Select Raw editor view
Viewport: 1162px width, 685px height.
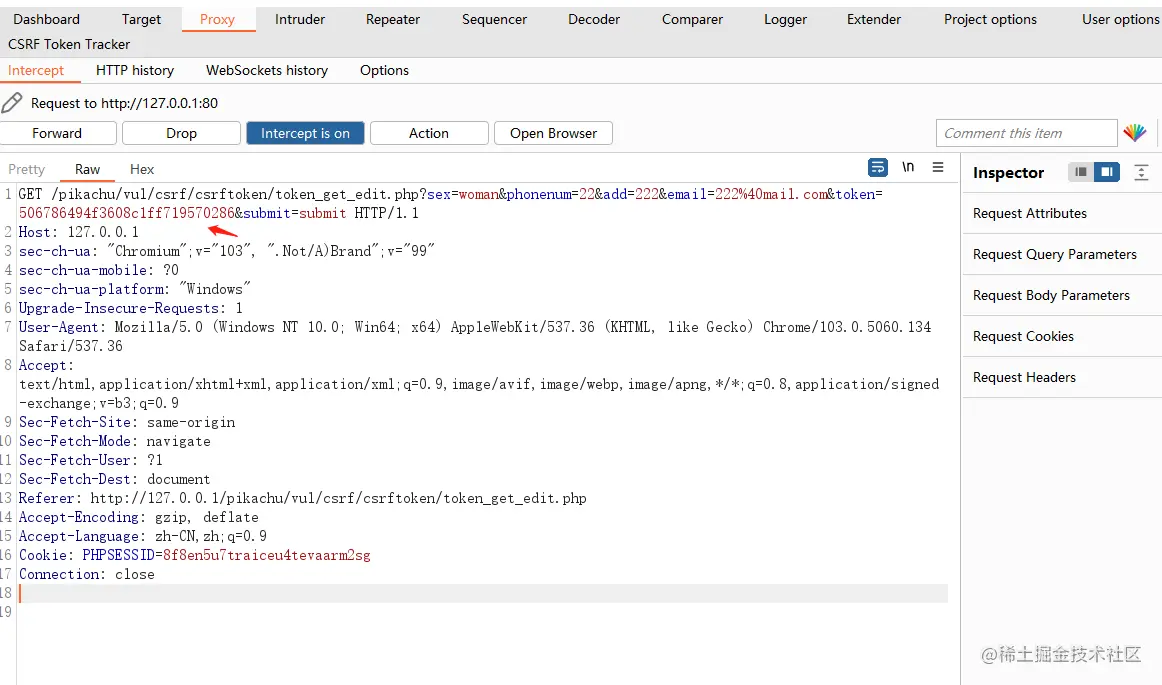tap(87, 170)
